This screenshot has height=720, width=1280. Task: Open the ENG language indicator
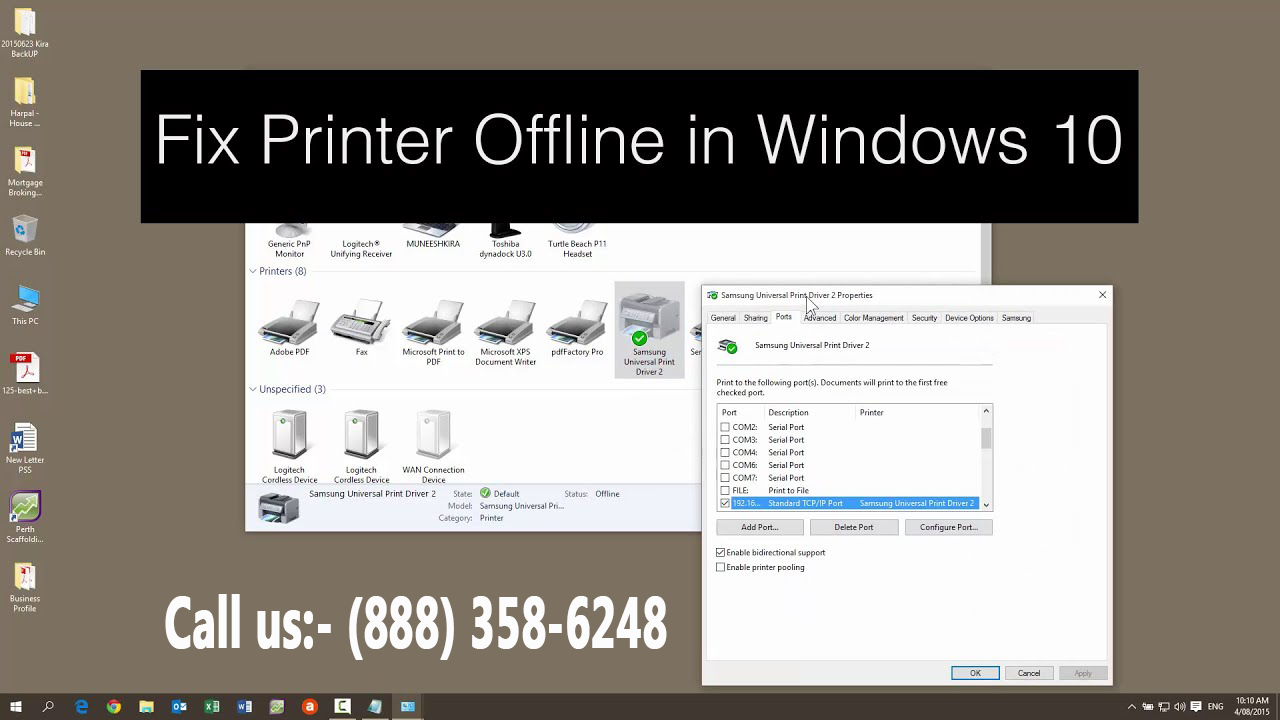[x=1216, y=707]
